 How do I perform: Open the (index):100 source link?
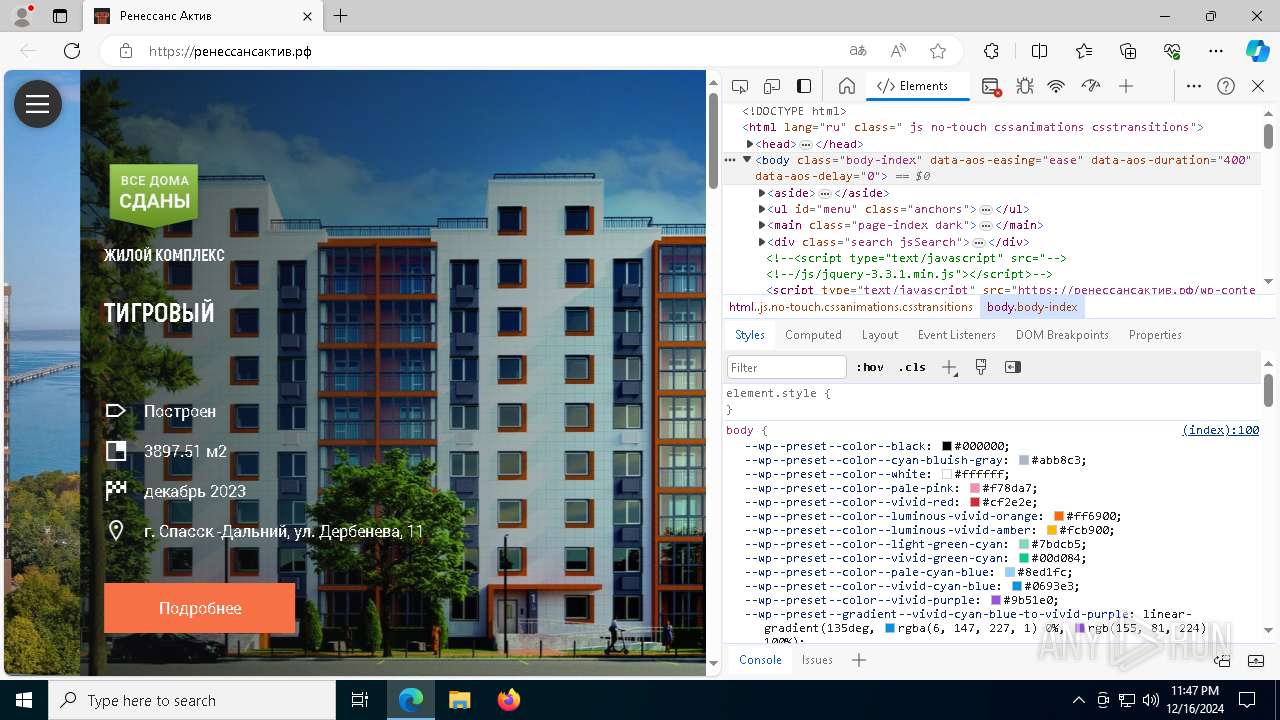coord(1220,430)
